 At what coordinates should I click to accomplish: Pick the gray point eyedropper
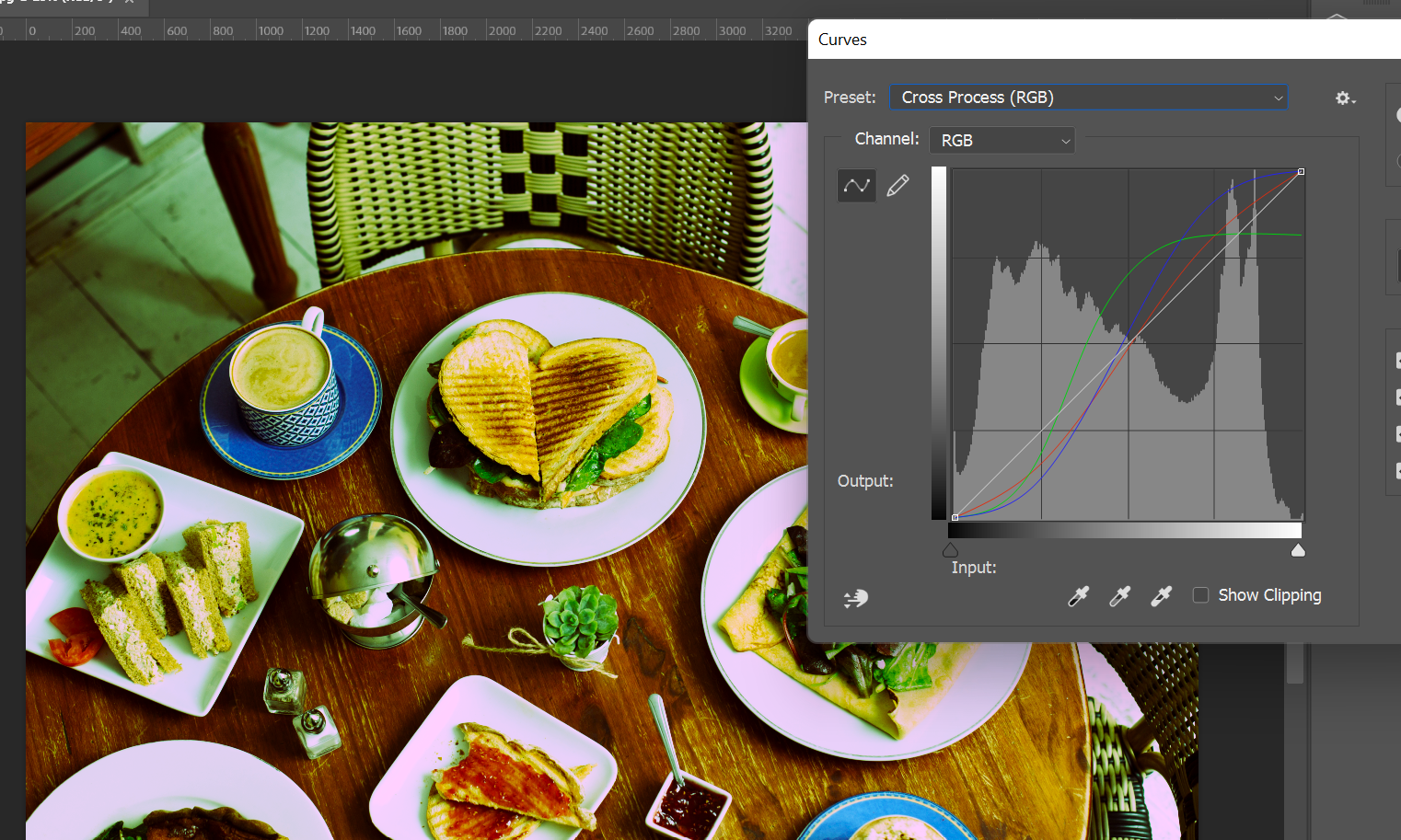click(x=1119, y=596)
